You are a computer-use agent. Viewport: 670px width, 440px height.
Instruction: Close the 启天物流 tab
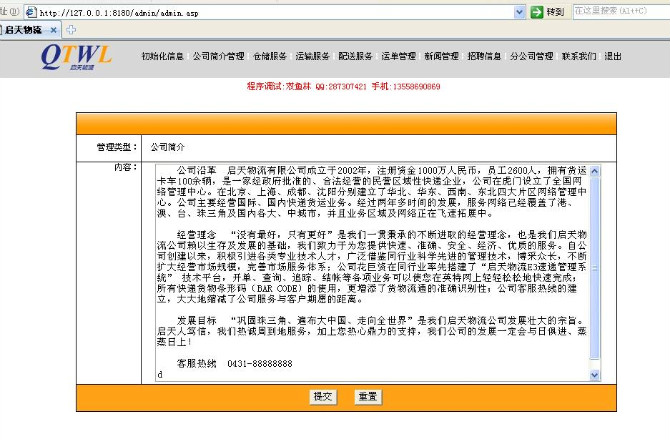tap(53, 30)
